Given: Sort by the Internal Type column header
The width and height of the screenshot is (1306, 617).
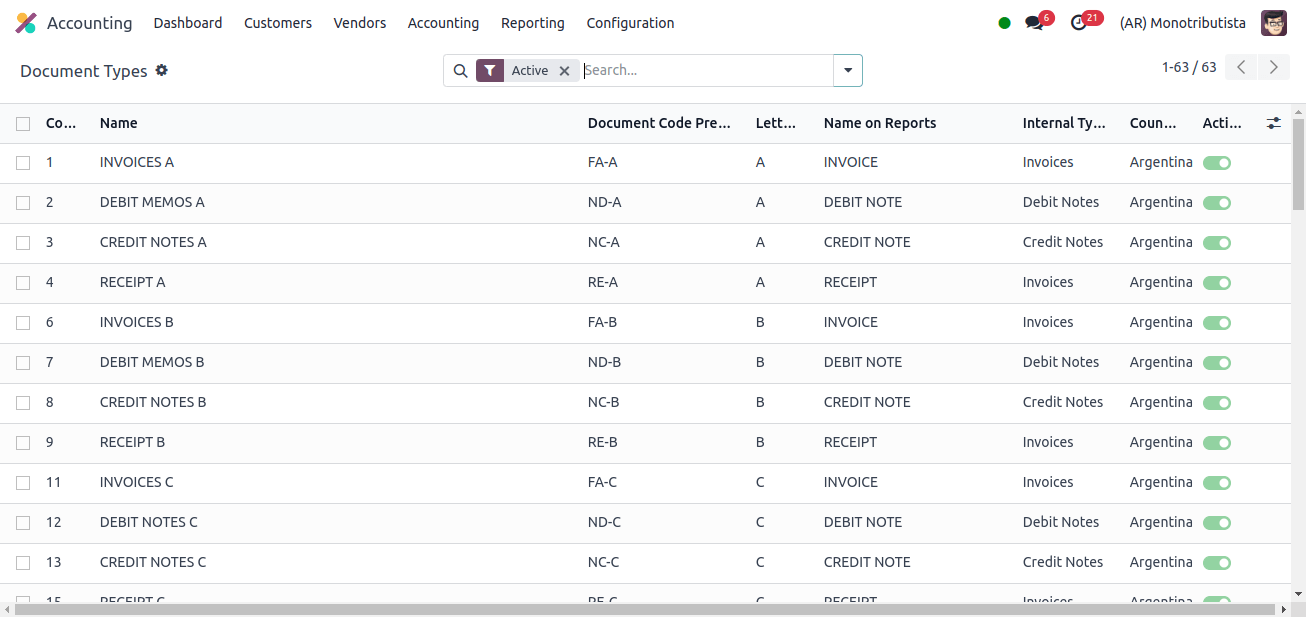Looking at the screenshot, I should pos(1064,123).
